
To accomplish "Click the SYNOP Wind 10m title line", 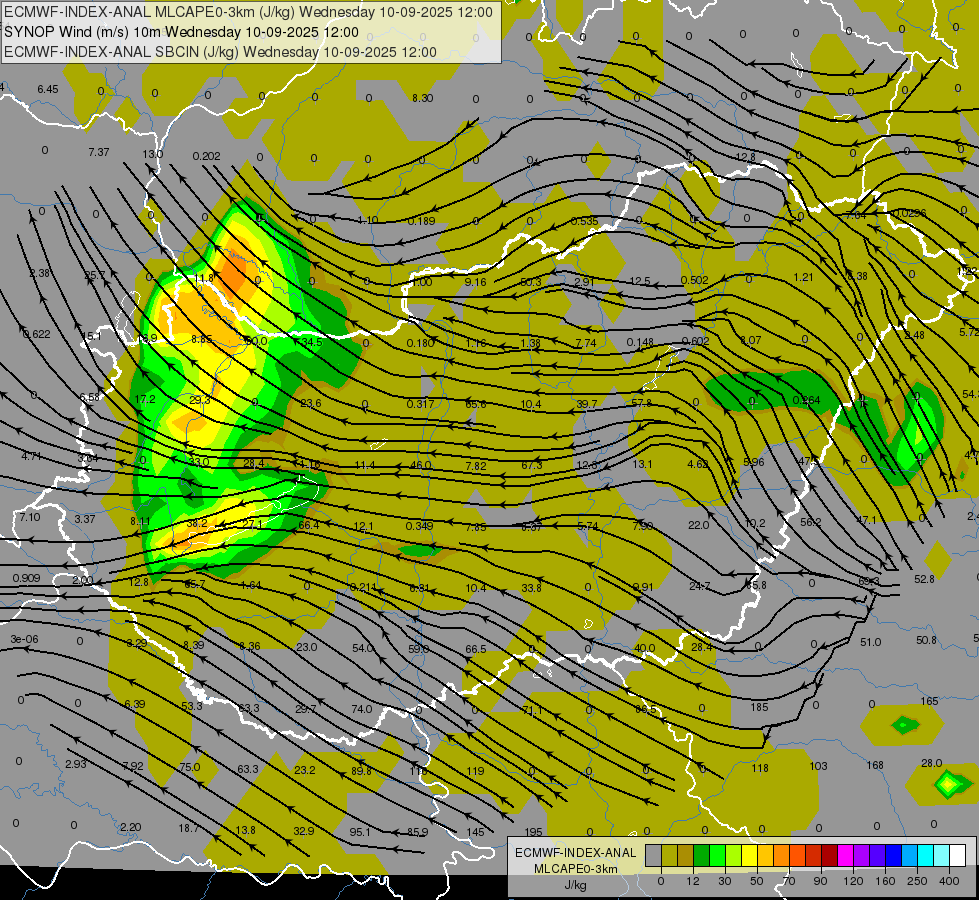I will pyautogui.click(x=182, y=32).
